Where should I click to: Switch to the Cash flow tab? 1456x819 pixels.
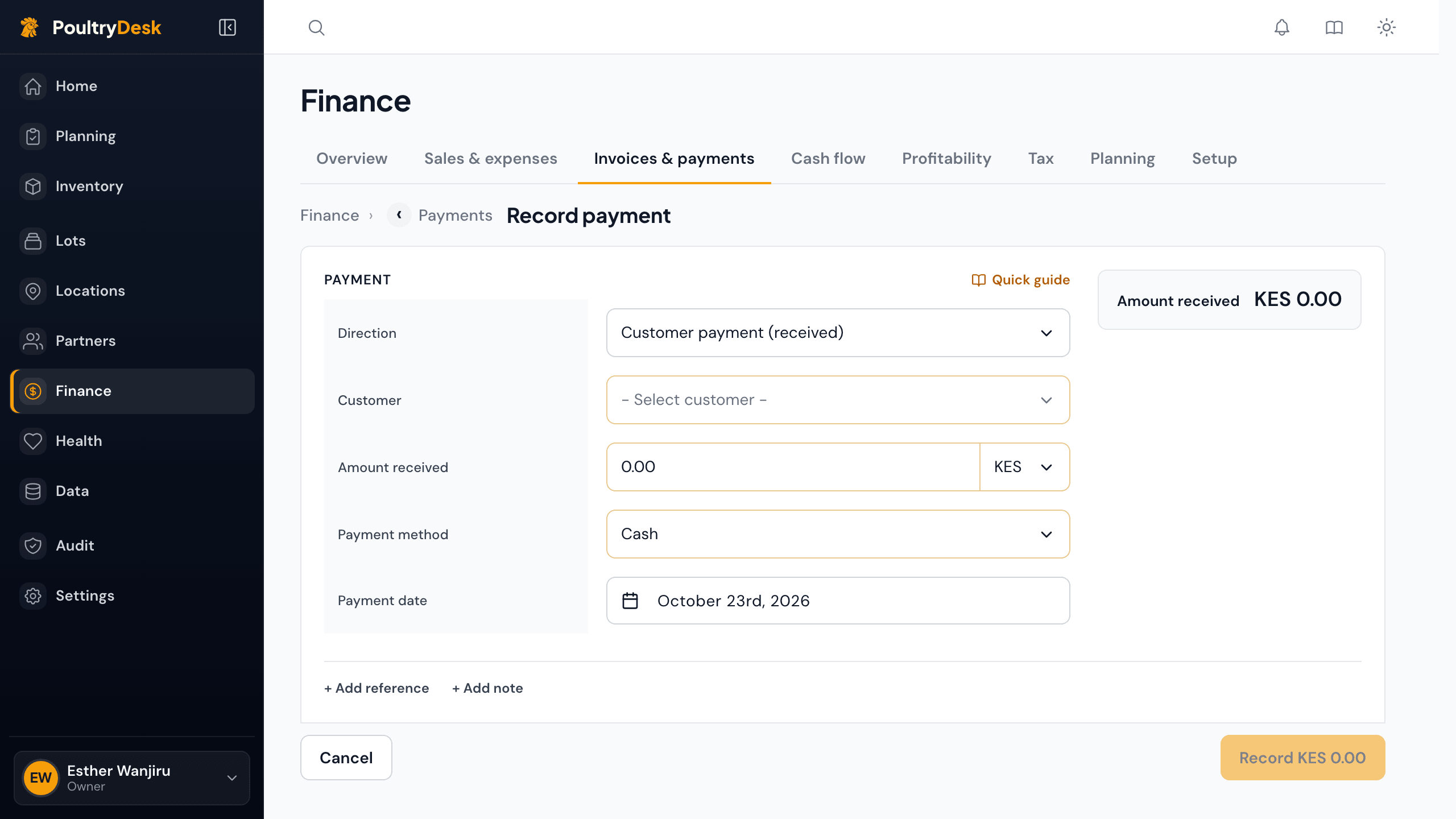point(828,159)
